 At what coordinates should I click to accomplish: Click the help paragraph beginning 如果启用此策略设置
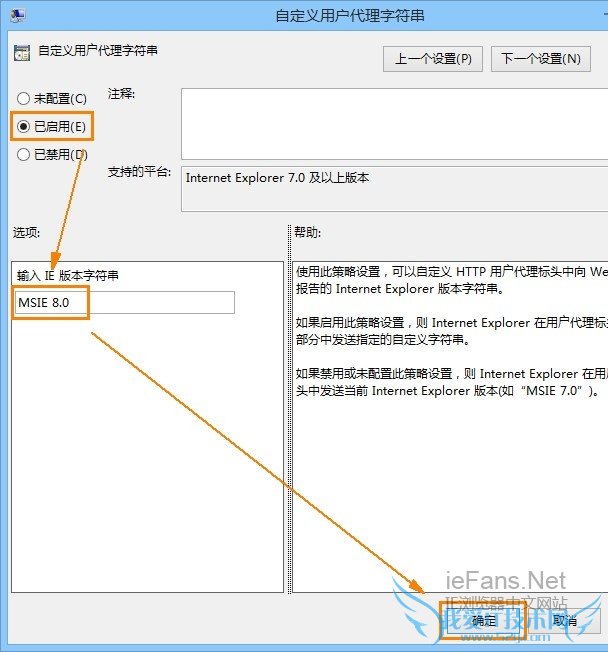point(452,331)
